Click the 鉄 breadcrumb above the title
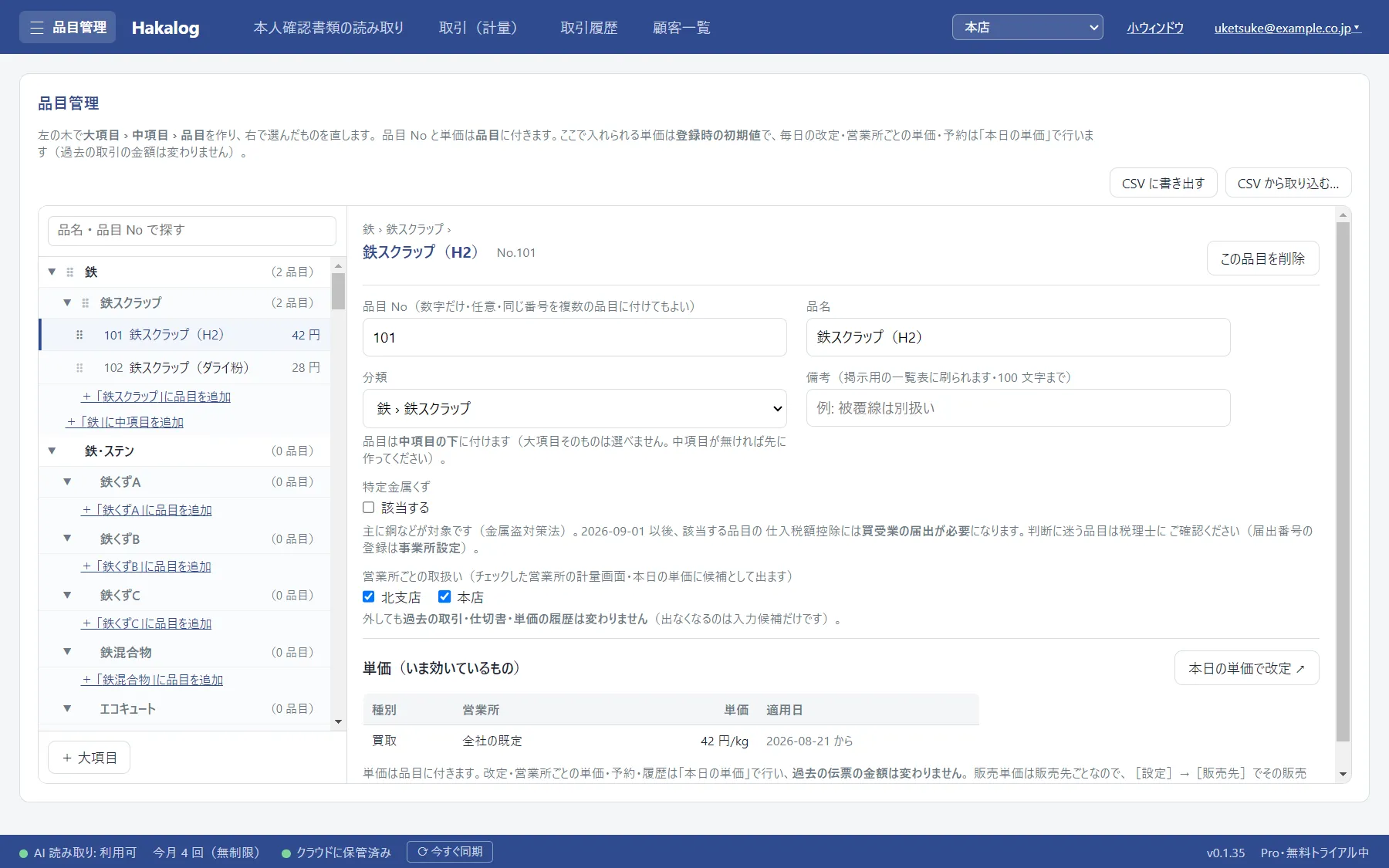This screenshot has height=868, width=1389. tap(368, 229)
